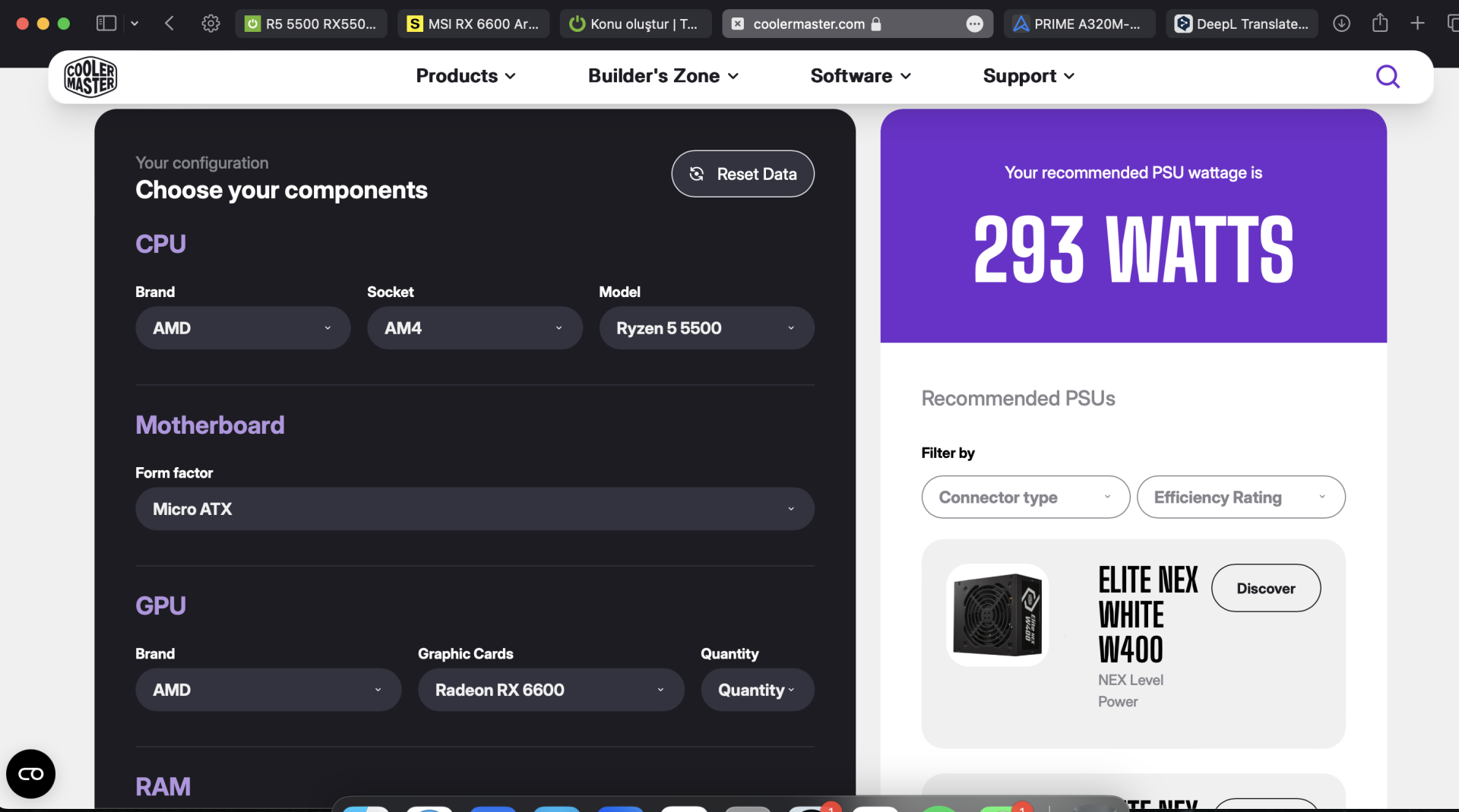
Task: Open the Micro ATX form factor dropdown
Action: point(475,509)
